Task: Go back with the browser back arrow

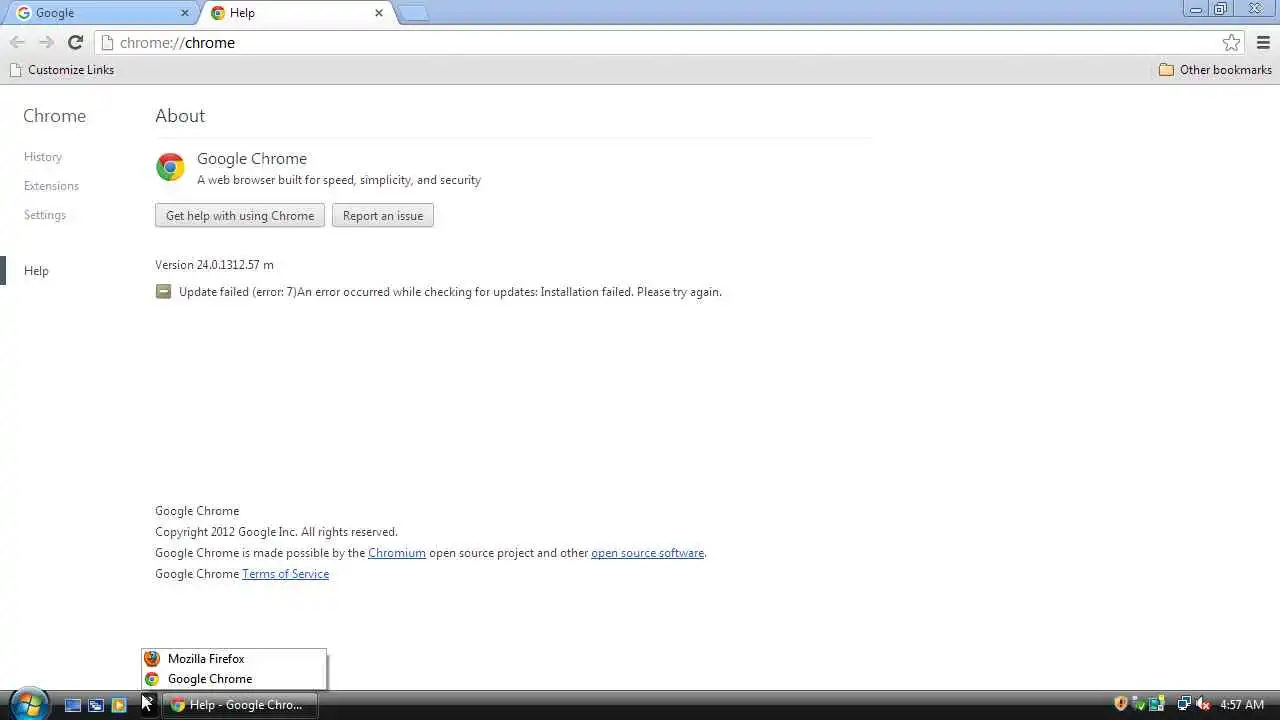Action: (17, 42)
